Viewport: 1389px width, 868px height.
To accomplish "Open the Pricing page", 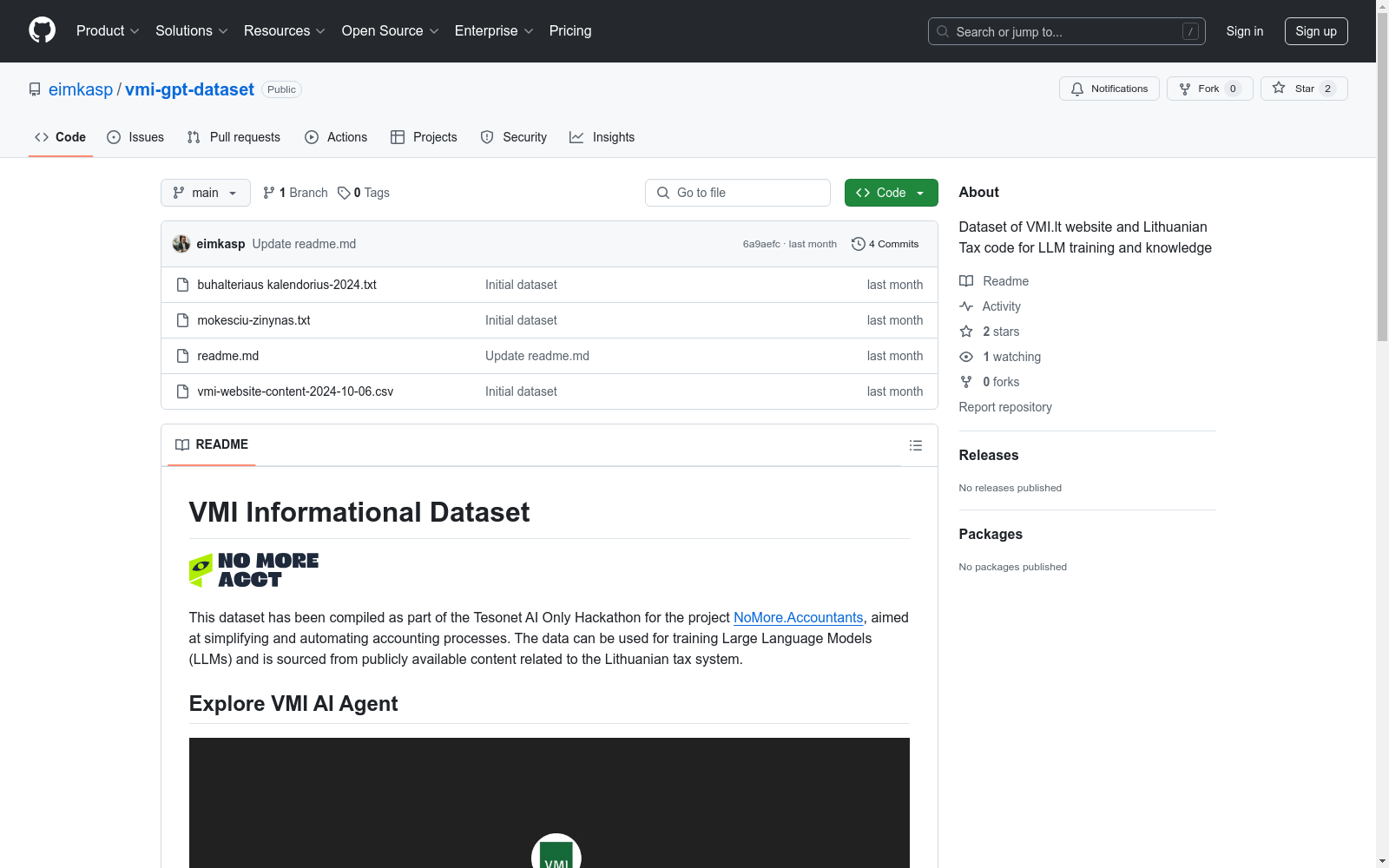I will point(570,30).
